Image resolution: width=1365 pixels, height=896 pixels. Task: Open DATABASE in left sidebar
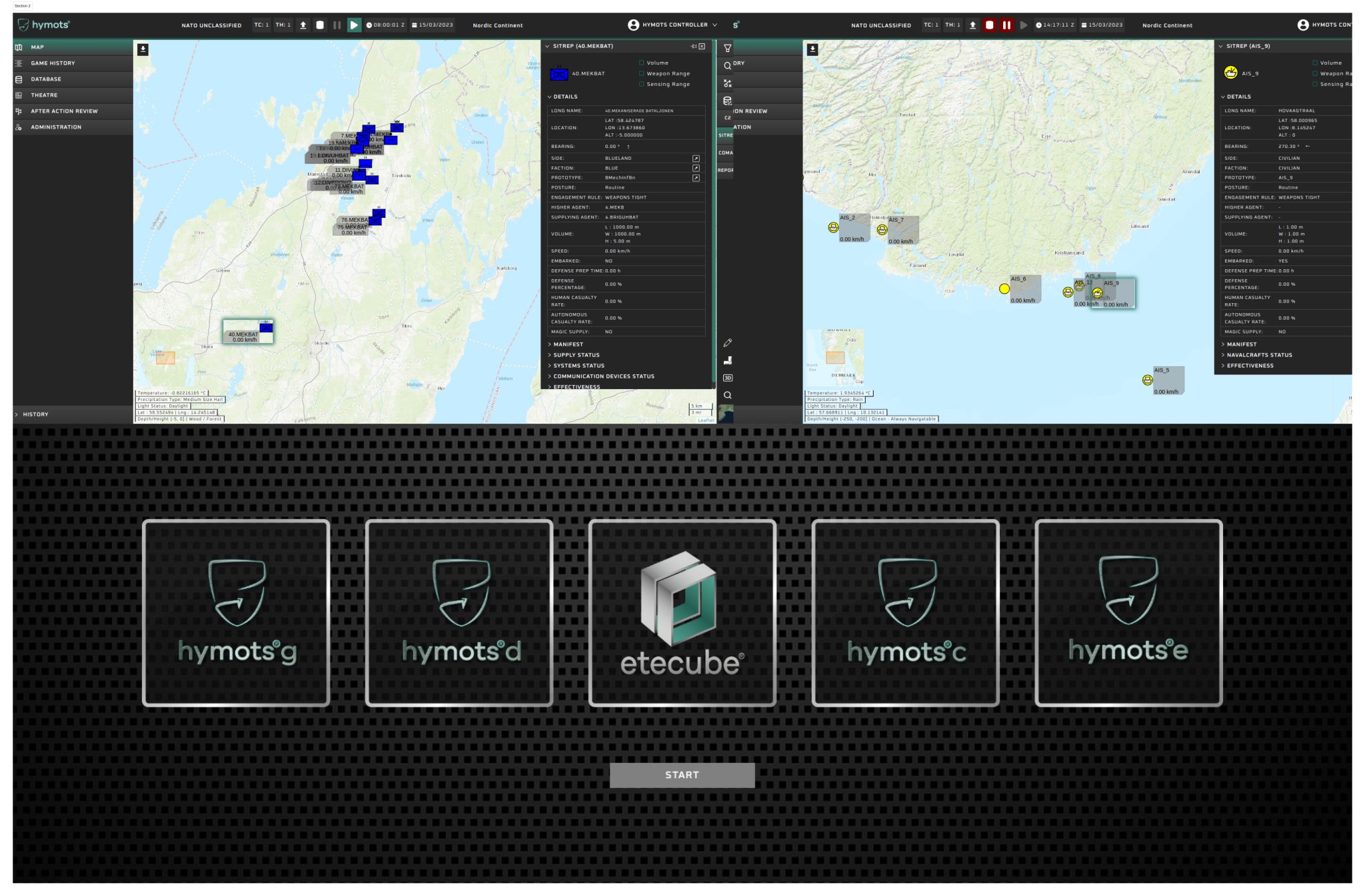click(73, 79)
